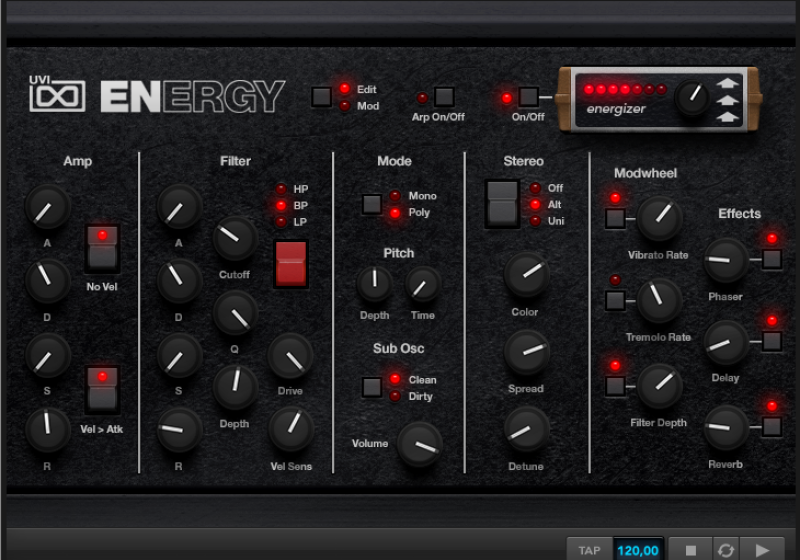Click the stop button in transport bar

coord(689,549)
